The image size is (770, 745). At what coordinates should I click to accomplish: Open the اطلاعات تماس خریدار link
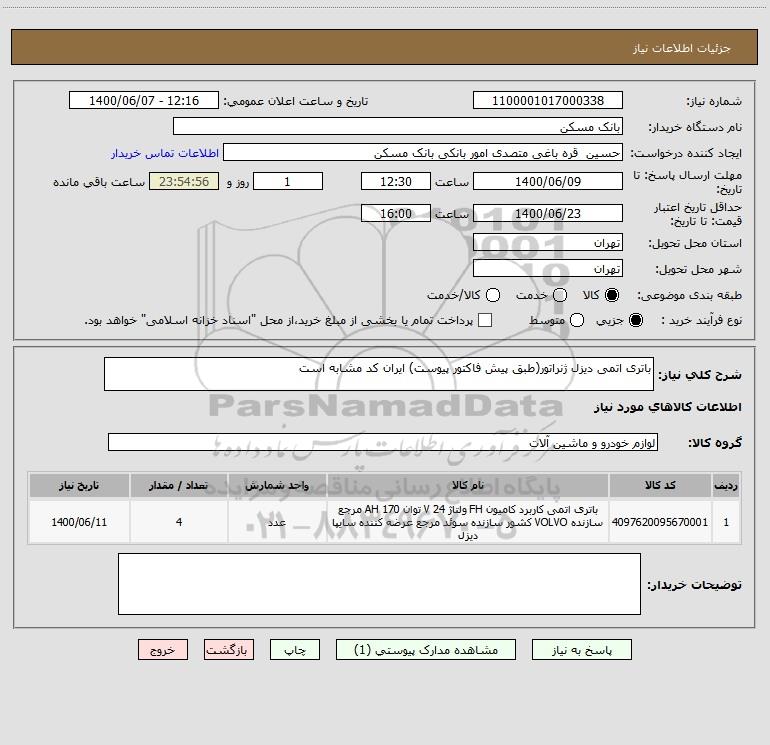(x=165, y=153)
